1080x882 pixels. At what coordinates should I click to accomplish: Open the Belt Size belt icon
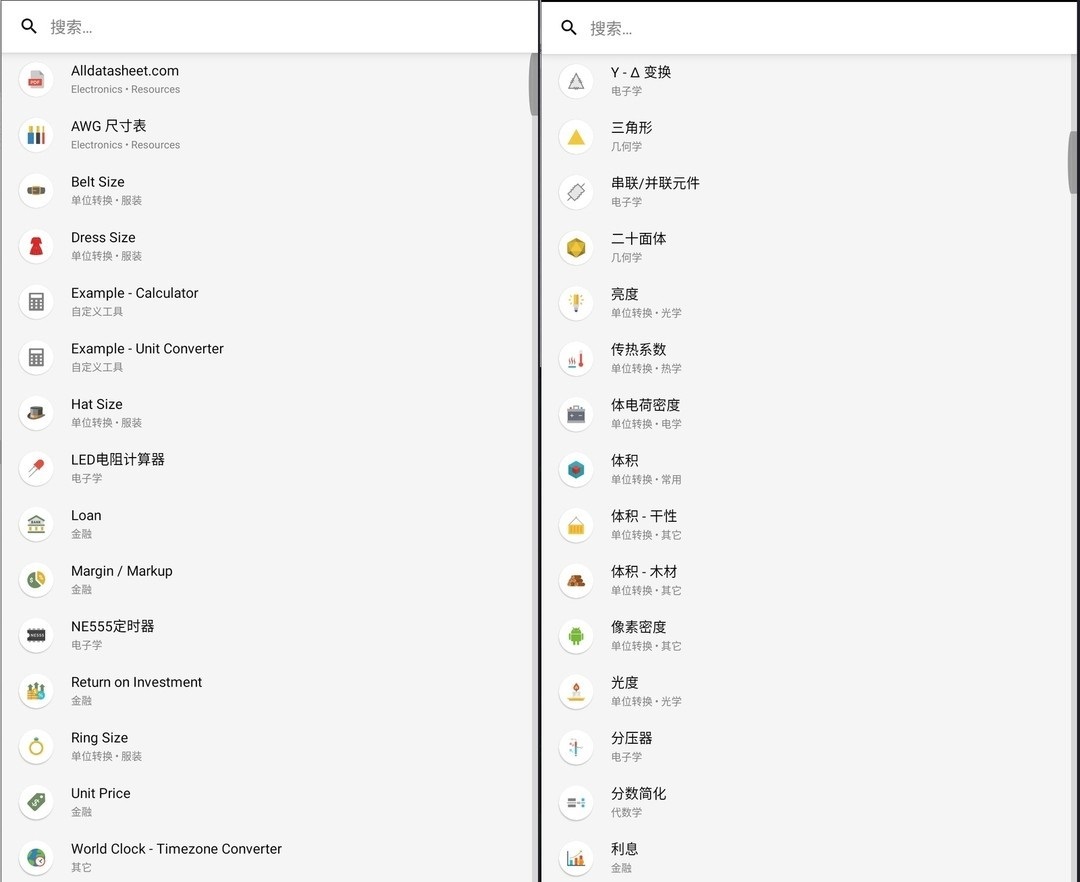pyautogui.click(x=36, y=191)
